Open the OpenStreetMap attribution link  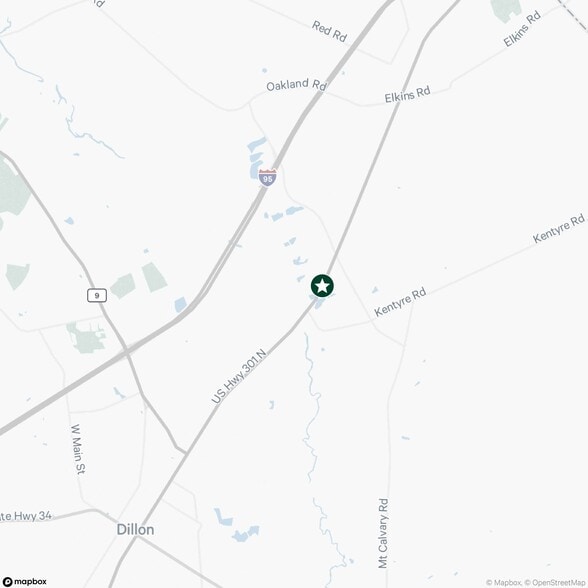click(556, 582)
